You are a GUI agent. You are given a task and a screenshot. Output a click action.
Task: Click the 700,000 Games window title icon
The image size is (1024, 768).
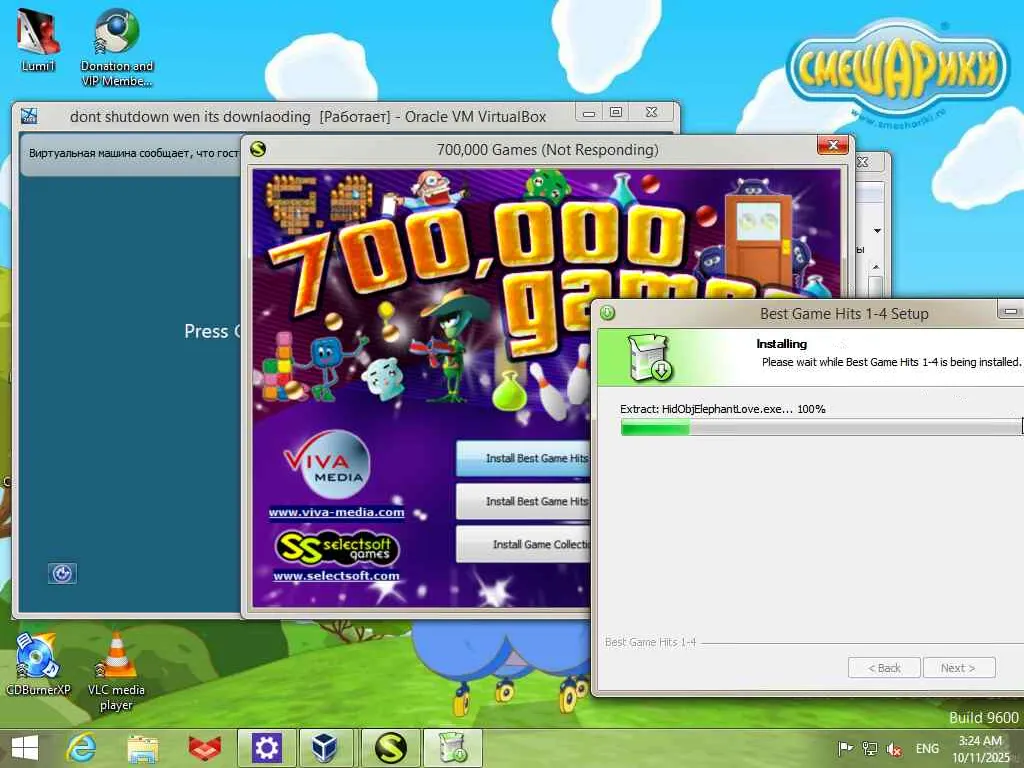click(259, 150)
